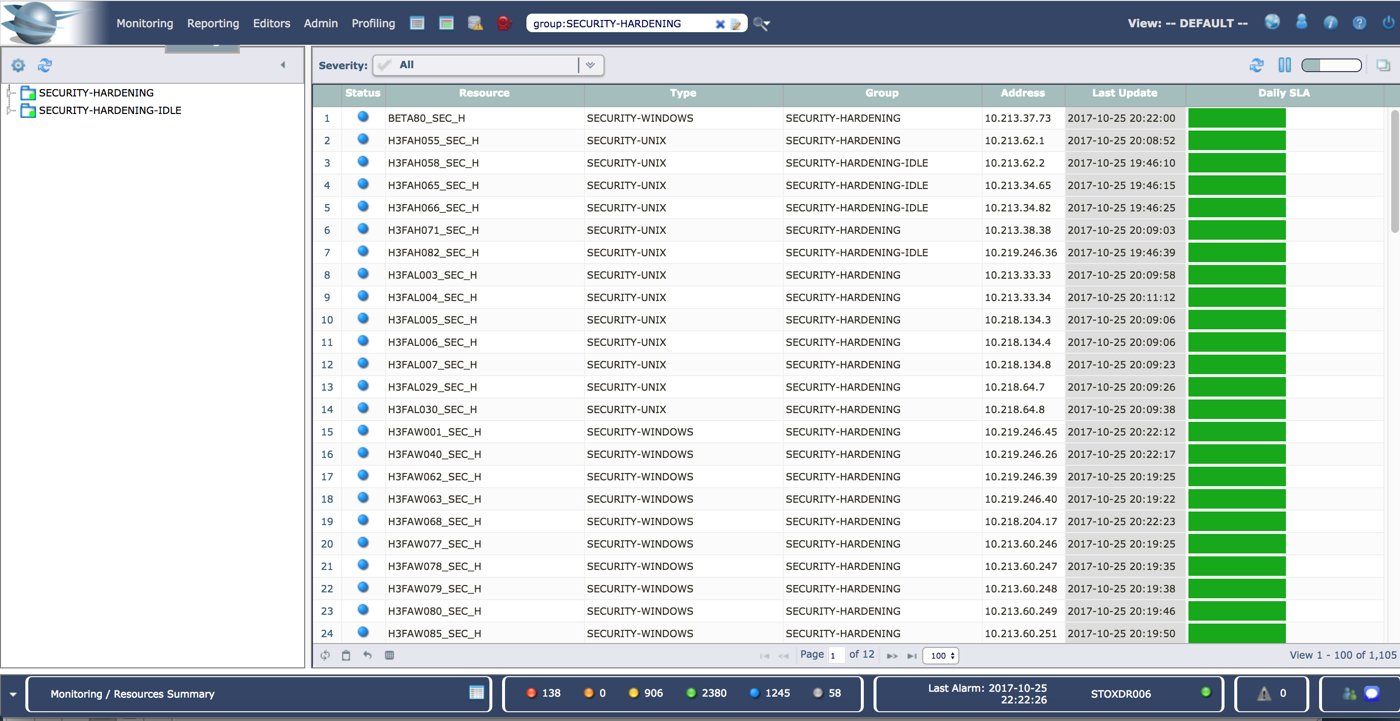The width and height of the screenshot is (1400, 721).
Task: Open the tree panel settings gear
Action: click(x=18, y=65)
